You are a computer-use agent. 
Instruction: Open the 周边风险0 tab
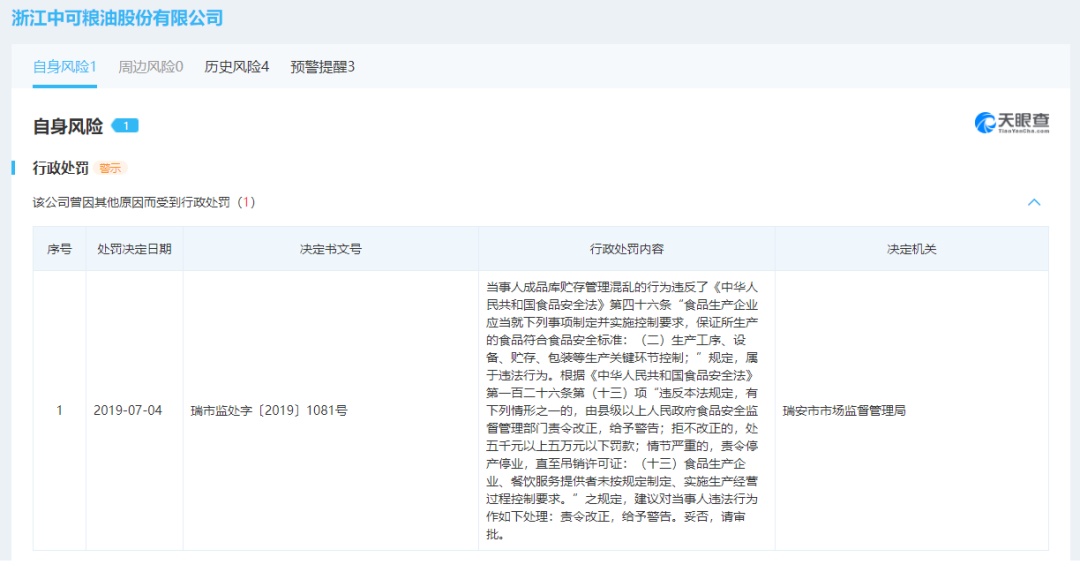[150, 67]
